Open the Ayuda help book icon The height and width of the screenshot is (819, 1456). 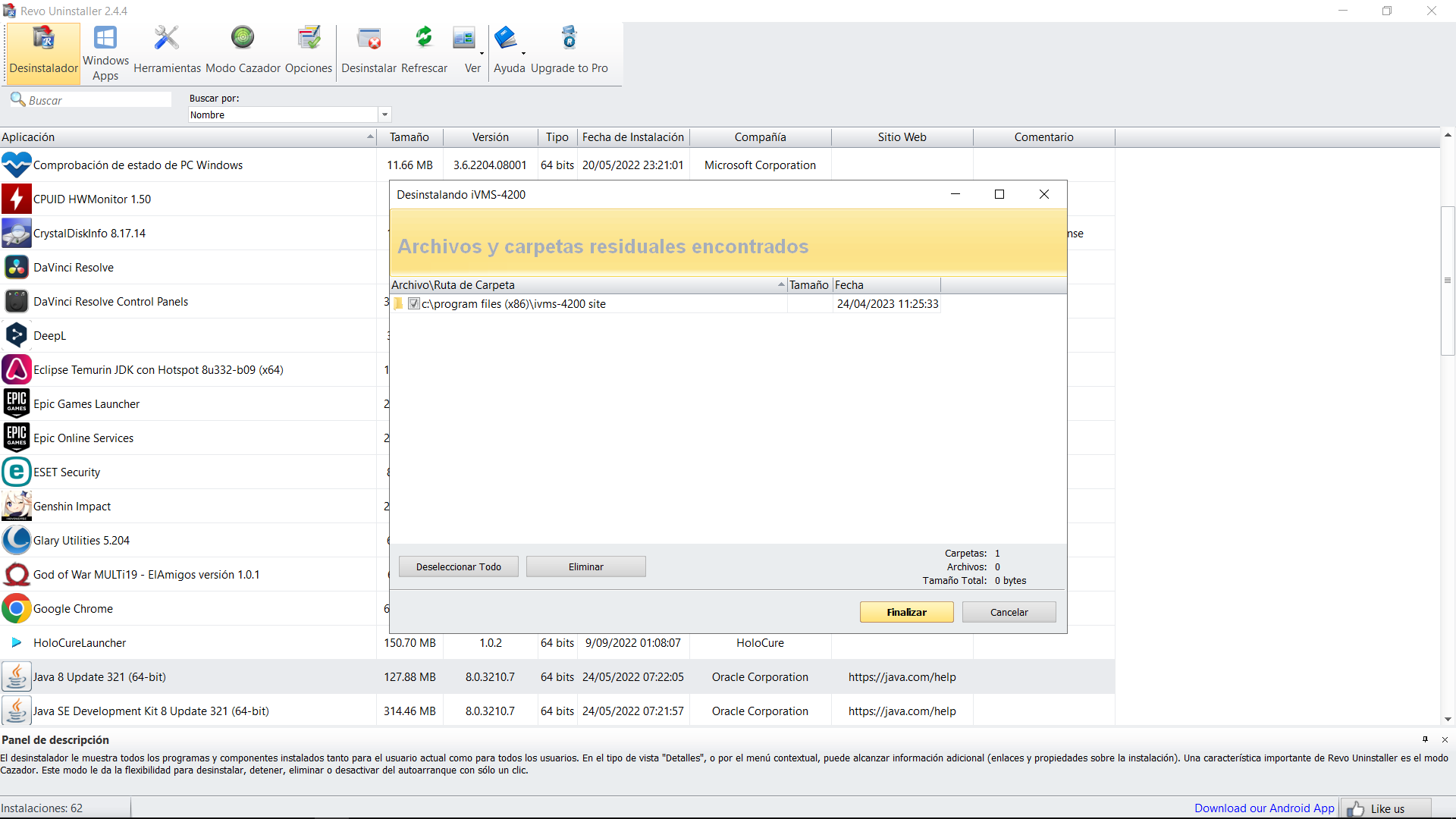click(x=505, y=38)
